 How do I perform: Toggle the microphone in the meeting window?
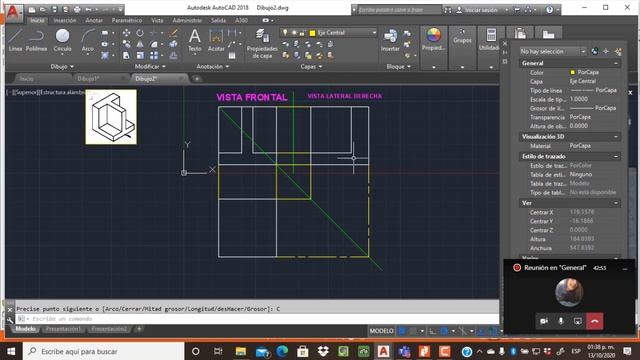coord(561,321)
